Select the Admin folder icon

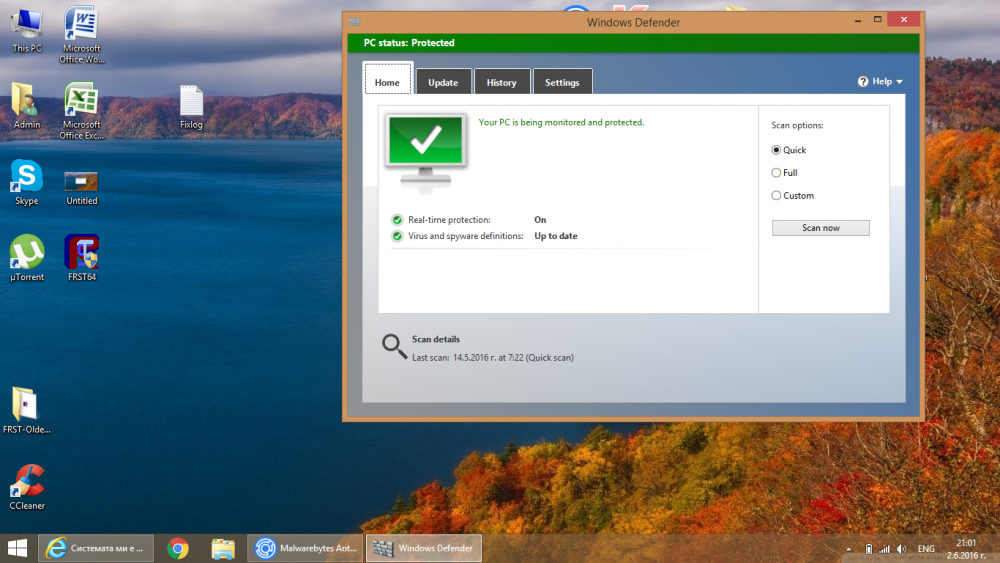pos(26,106)
